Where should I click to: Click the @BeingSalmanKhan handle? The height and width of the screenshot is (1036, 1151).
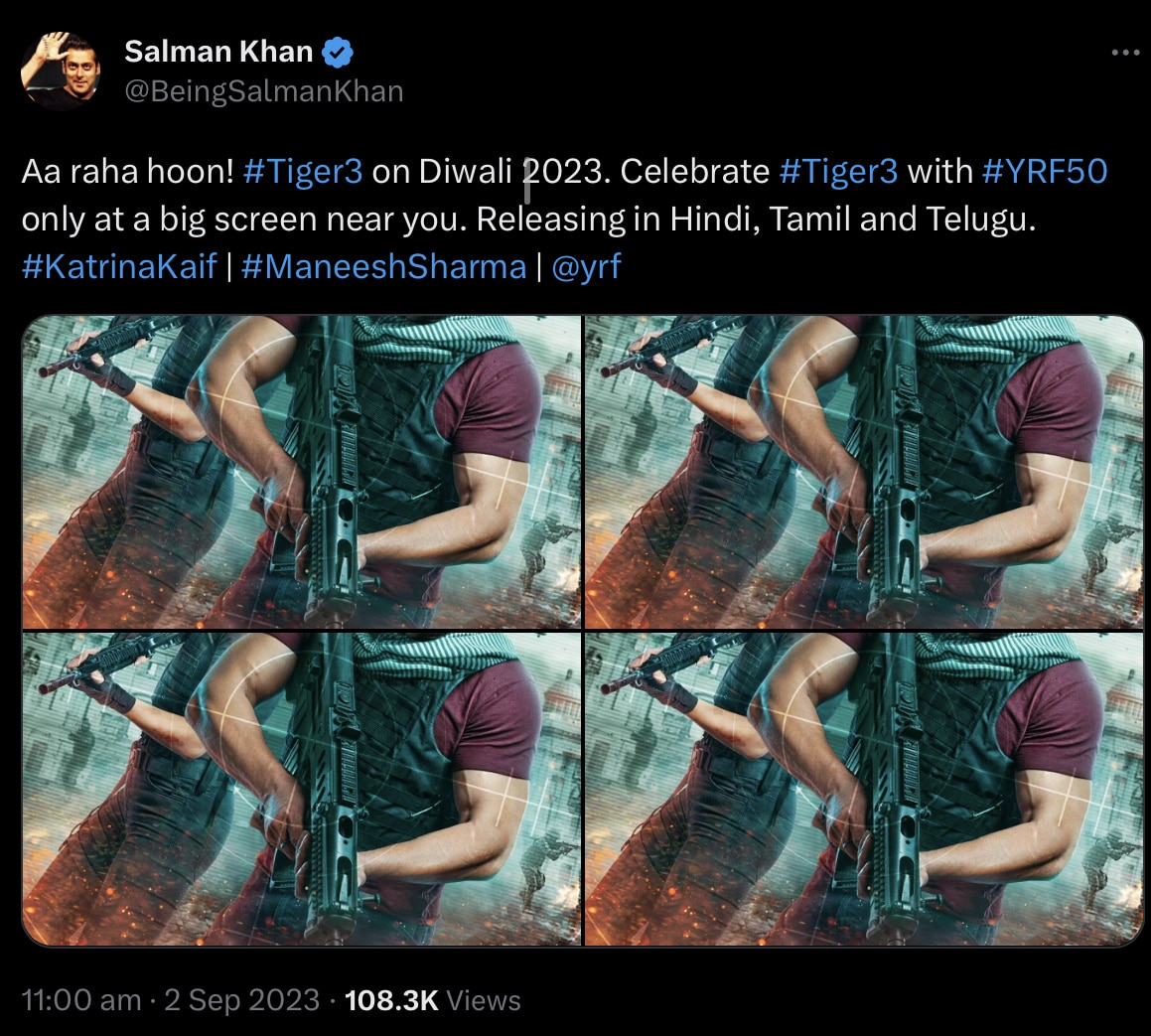(x=263, y=90)
